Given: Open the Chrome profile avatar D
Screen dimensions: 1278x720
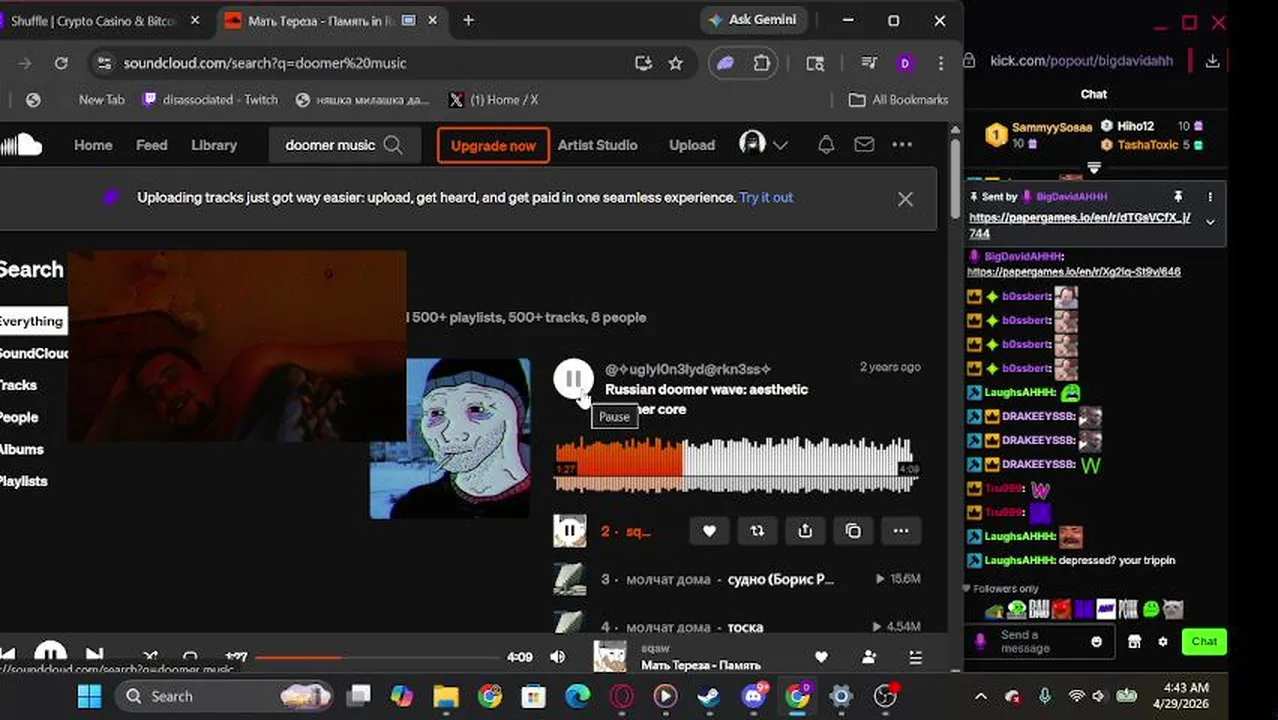Looking at the screenshot, I should (904, 63).
